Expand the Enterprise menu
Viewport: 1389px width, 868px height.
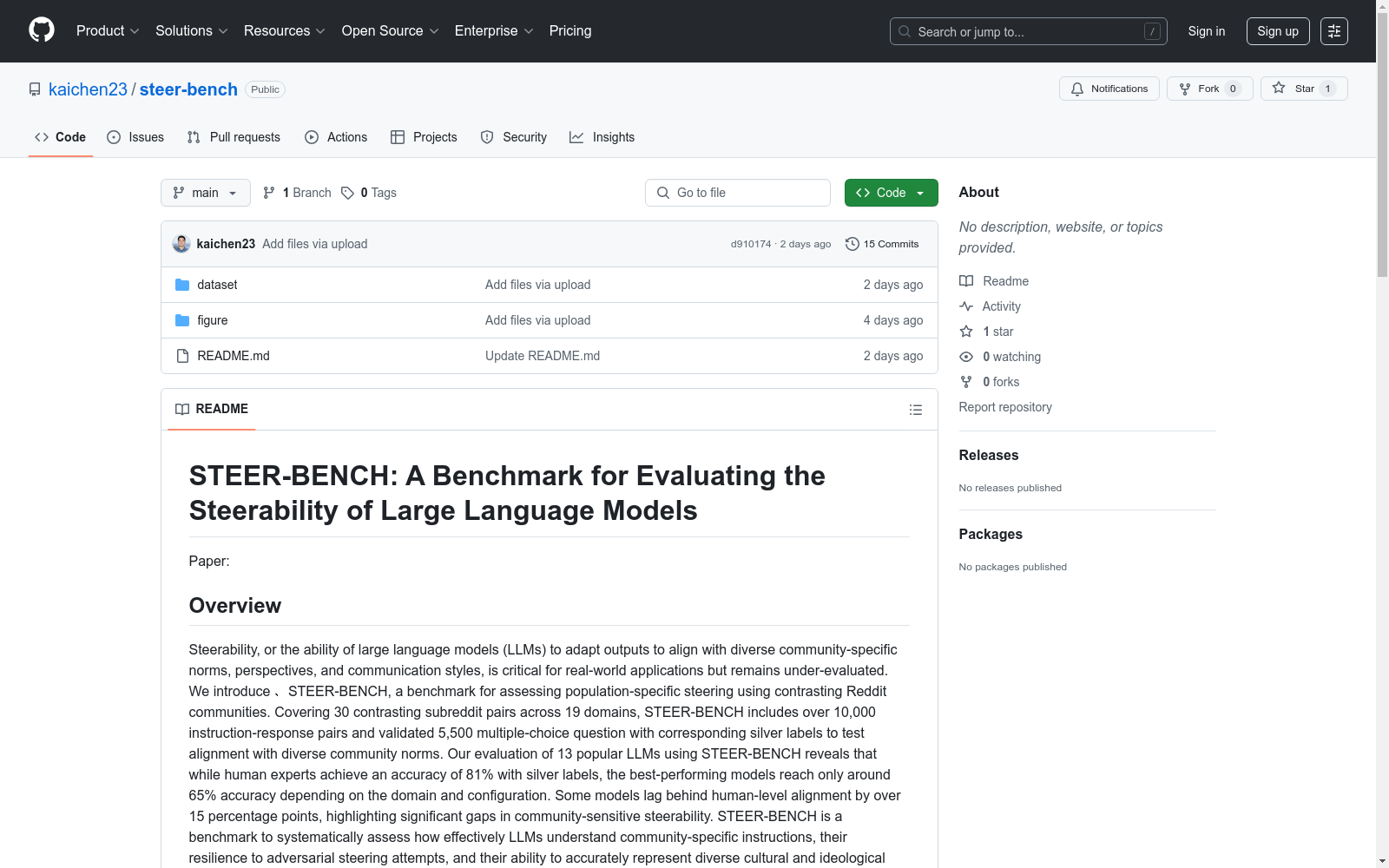click(x=494, y=30)
